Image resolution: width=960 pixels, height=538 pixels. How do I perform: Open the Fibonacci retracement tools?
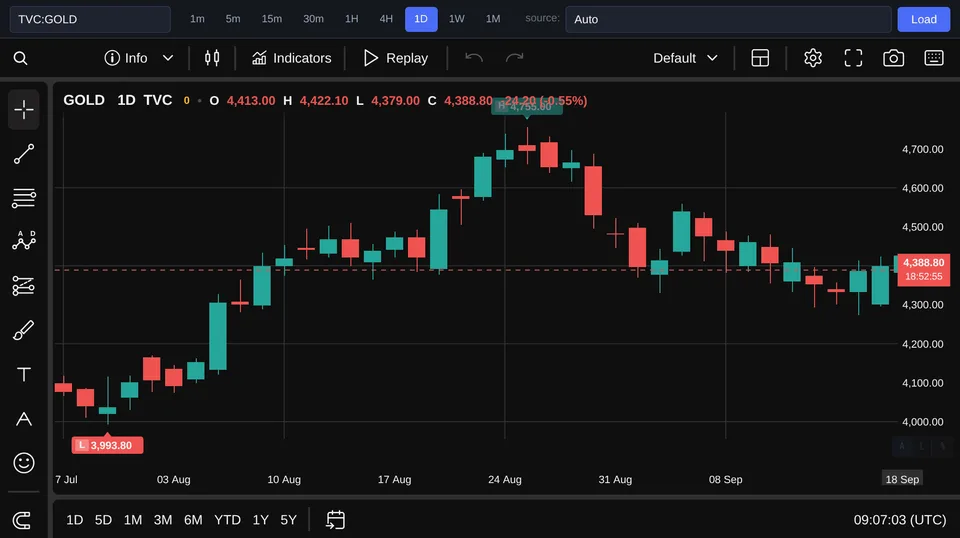point(24,198)
